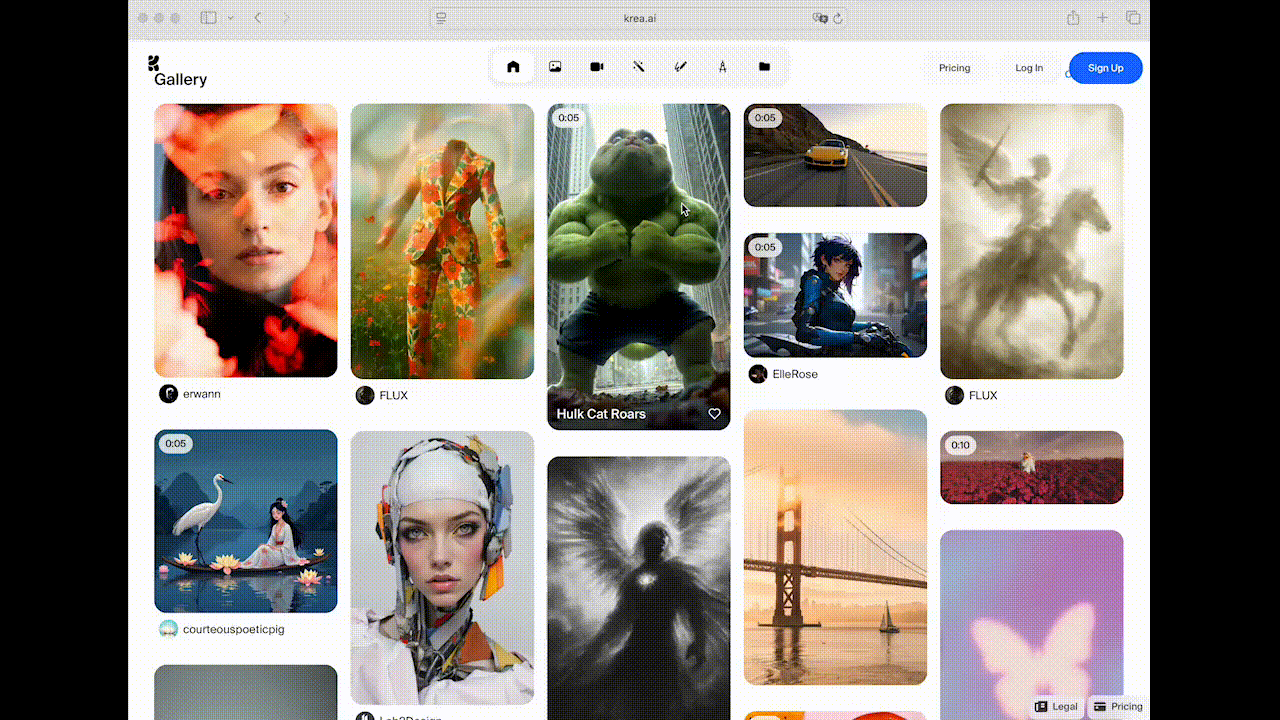Open the anime biker girl video
This screenshot has height=720, width=1280.
pos(835,295)
